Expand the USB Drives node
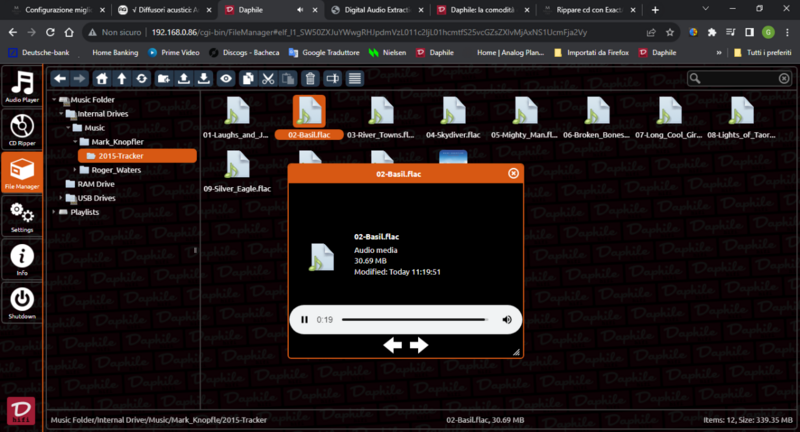The image size is (800, 432). (59, 198)
